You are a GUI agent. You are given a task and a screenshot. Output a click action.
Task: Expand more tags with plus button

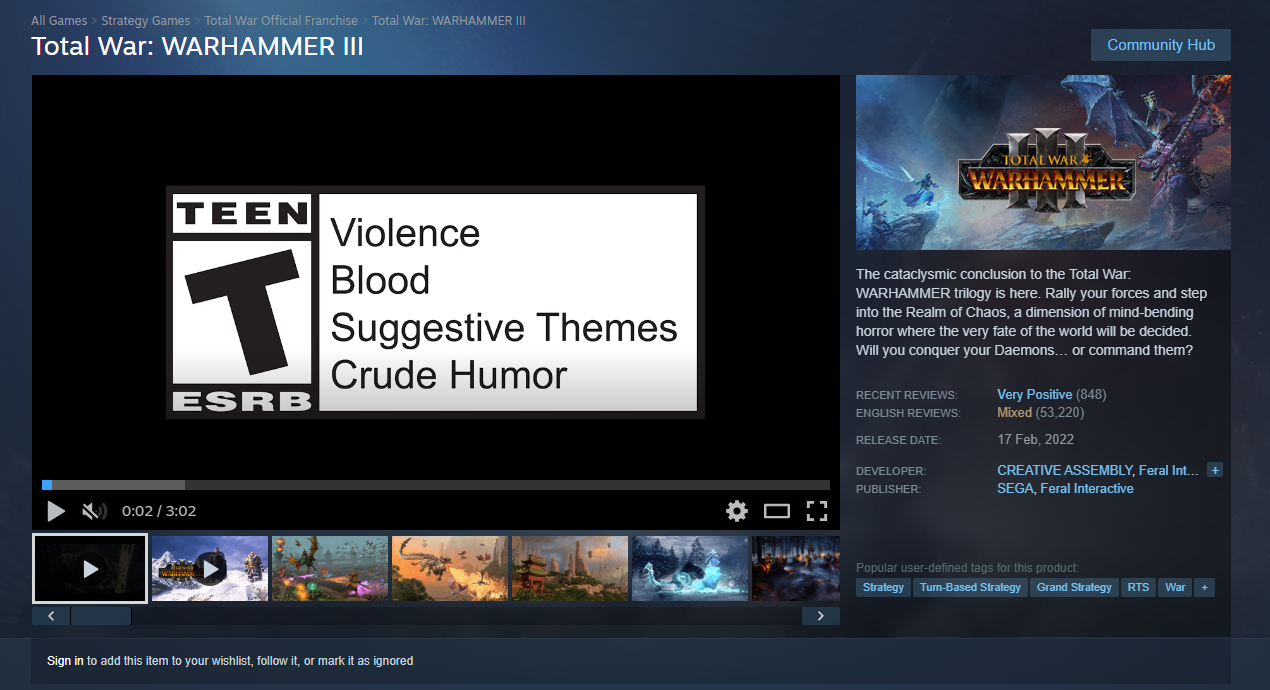tap(1204, 588)
